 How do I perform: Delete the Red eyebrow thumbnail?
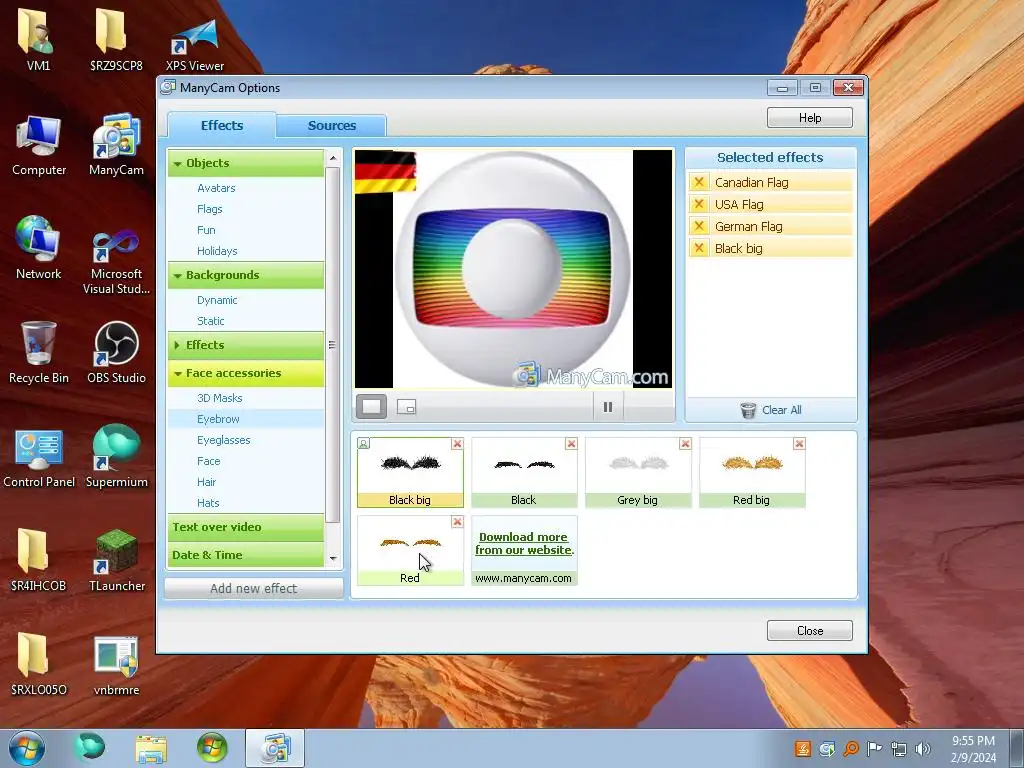[457, 522]
